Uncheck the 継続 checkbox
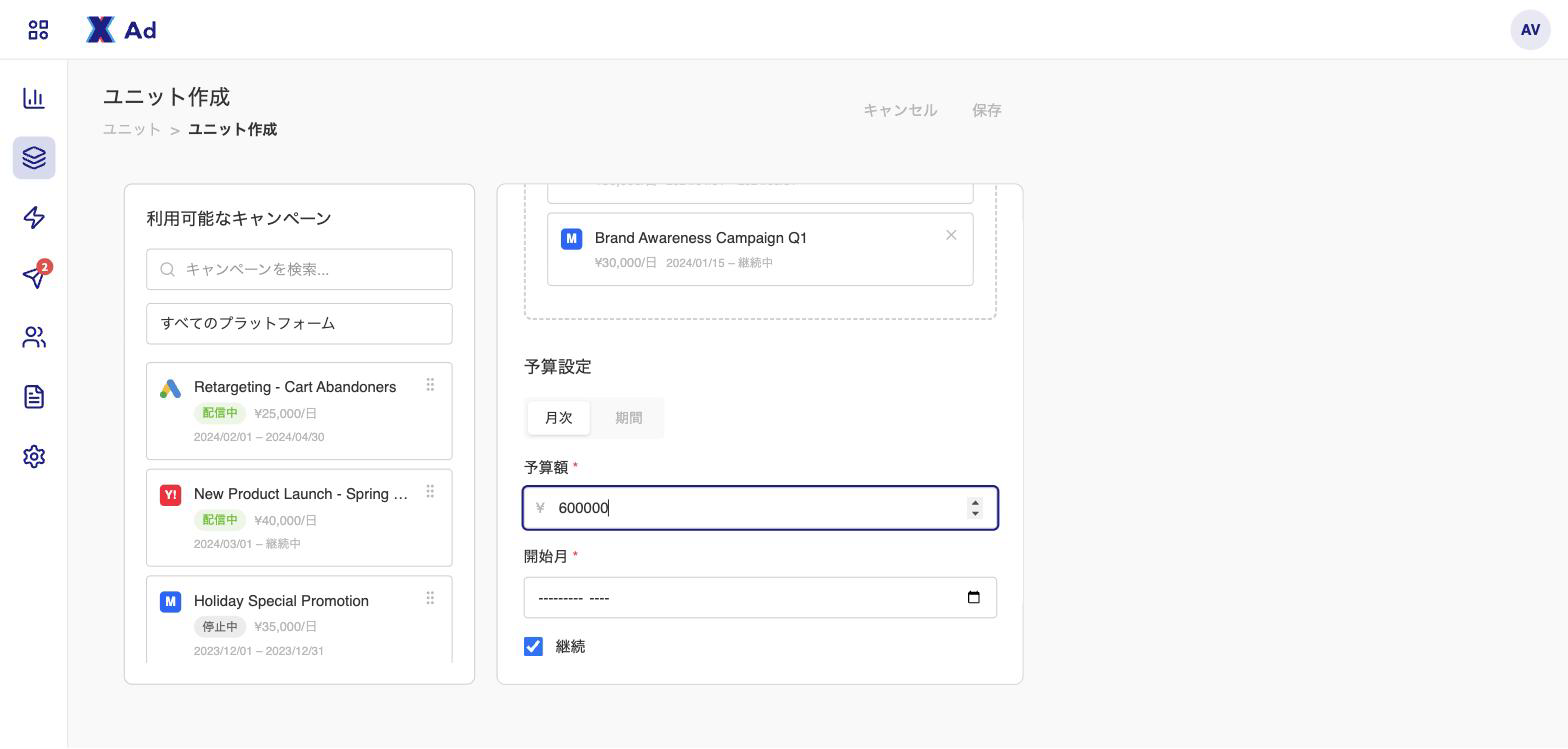 click(x=533, y=647)
